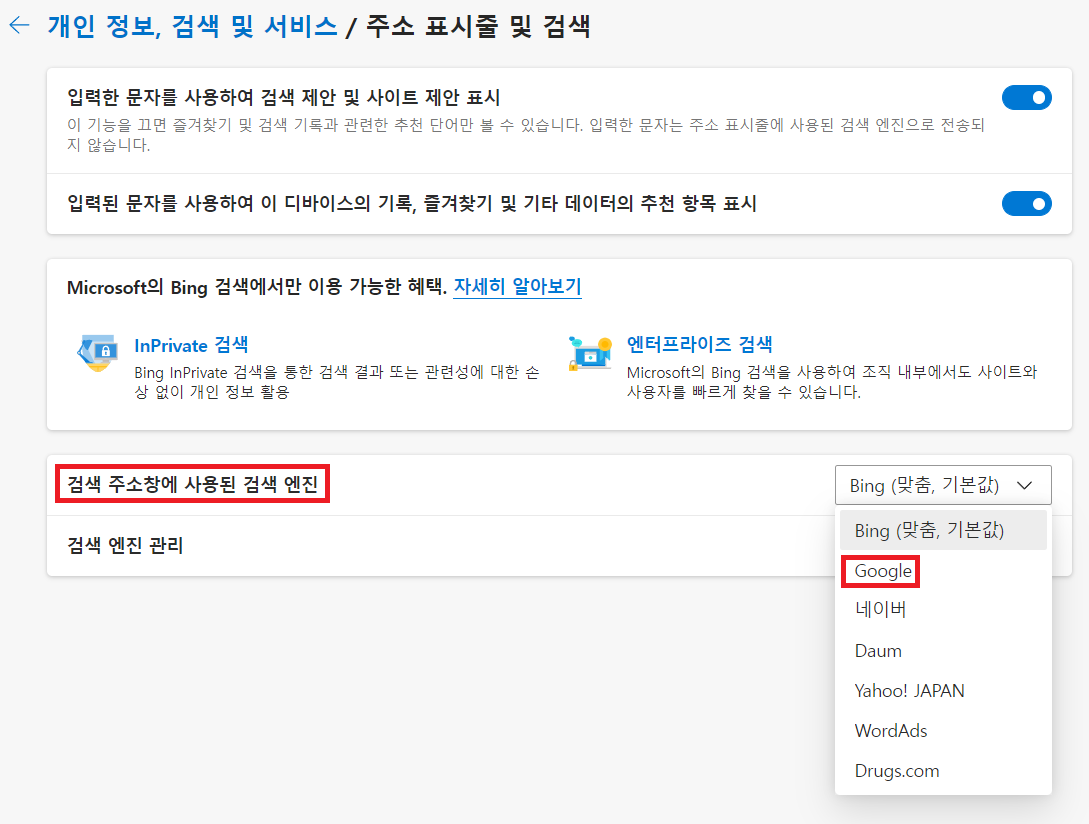Screen dimensions: 1089x824
Task: Collapse the Bing (맞춤, 기본값) search engine dropdown
Action: pos(942,485)
